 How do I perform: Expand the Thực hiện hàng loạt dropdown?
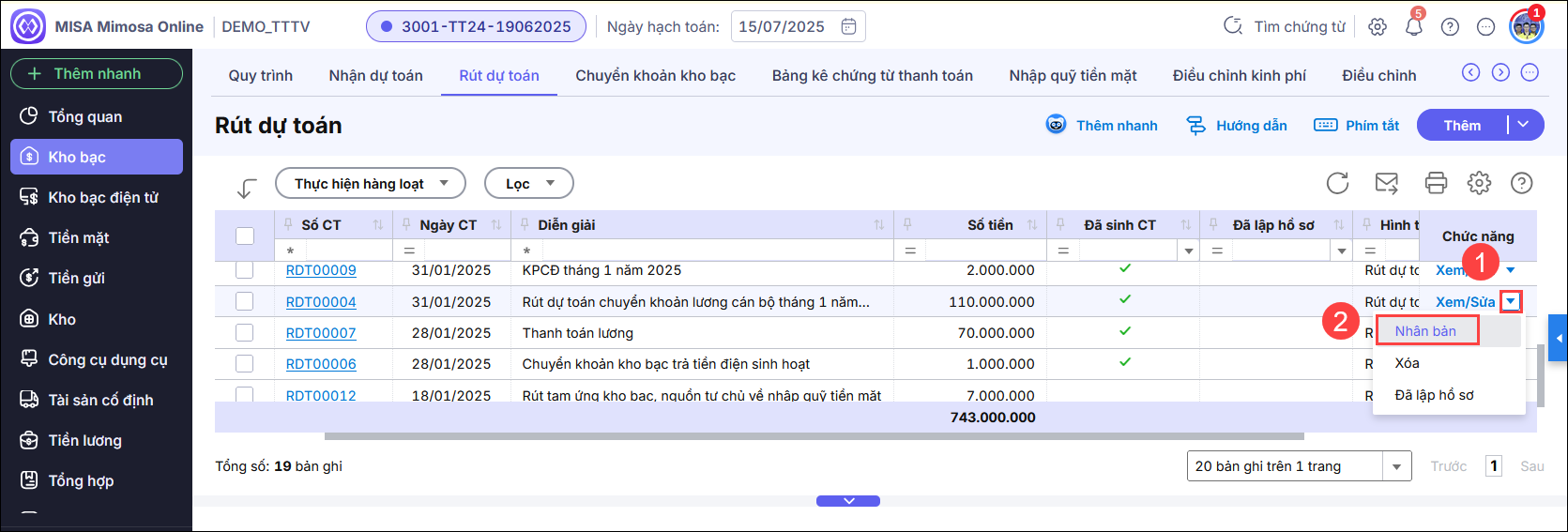click(x=370, y=184)
